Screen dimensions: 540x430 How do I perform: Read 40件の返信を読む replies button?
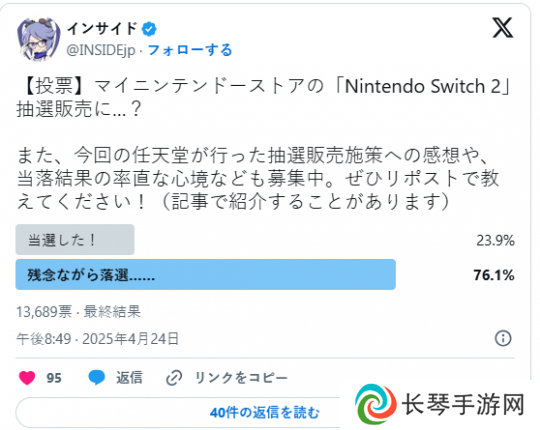pos(264,412)
